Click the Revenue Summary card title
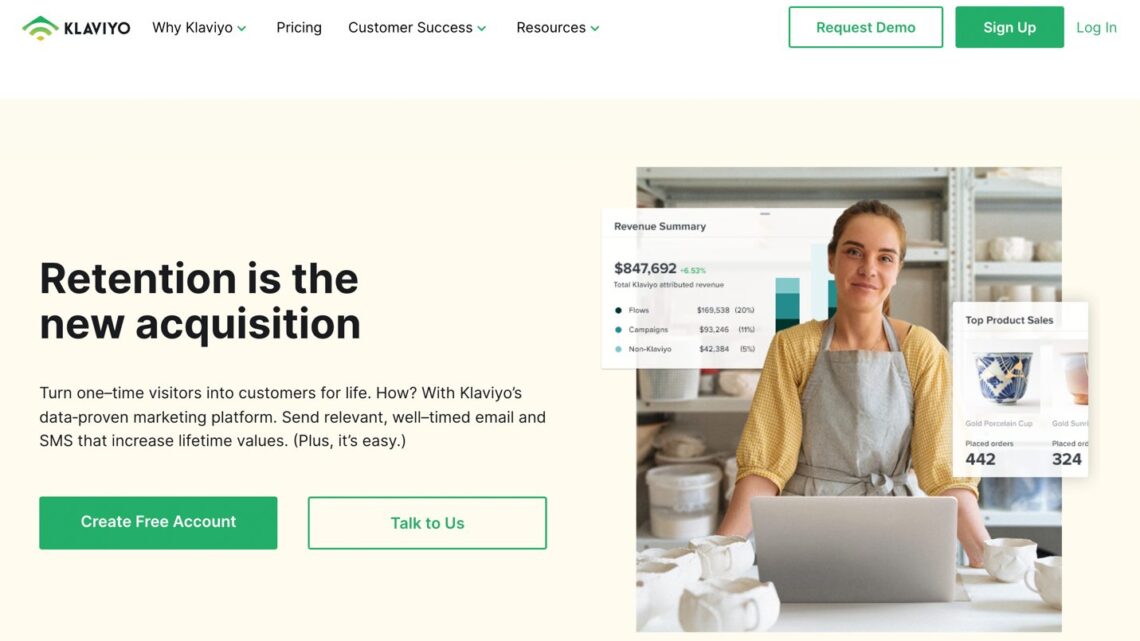1140x641 pixels. point(659,227)
